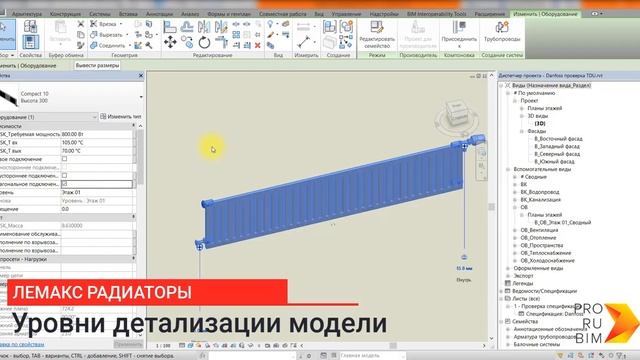This screenshot has height=360, width=640.
Task: Toggle checkbox in 'вое подключение' row
Action: (x=64, y=159)
